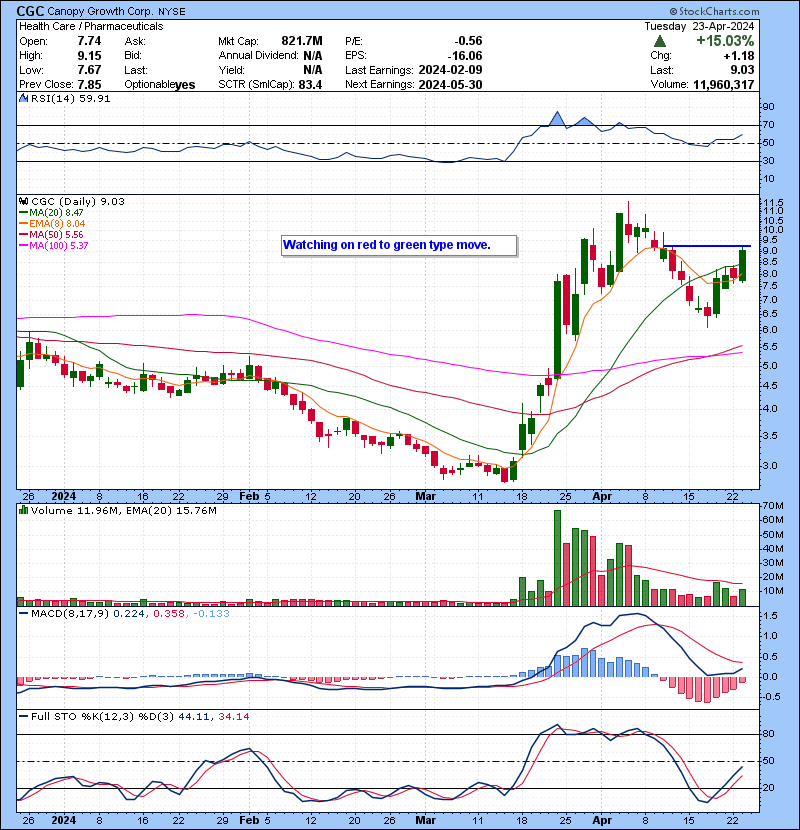Click the orange EMA(8) legend line marker

point(24,224)
